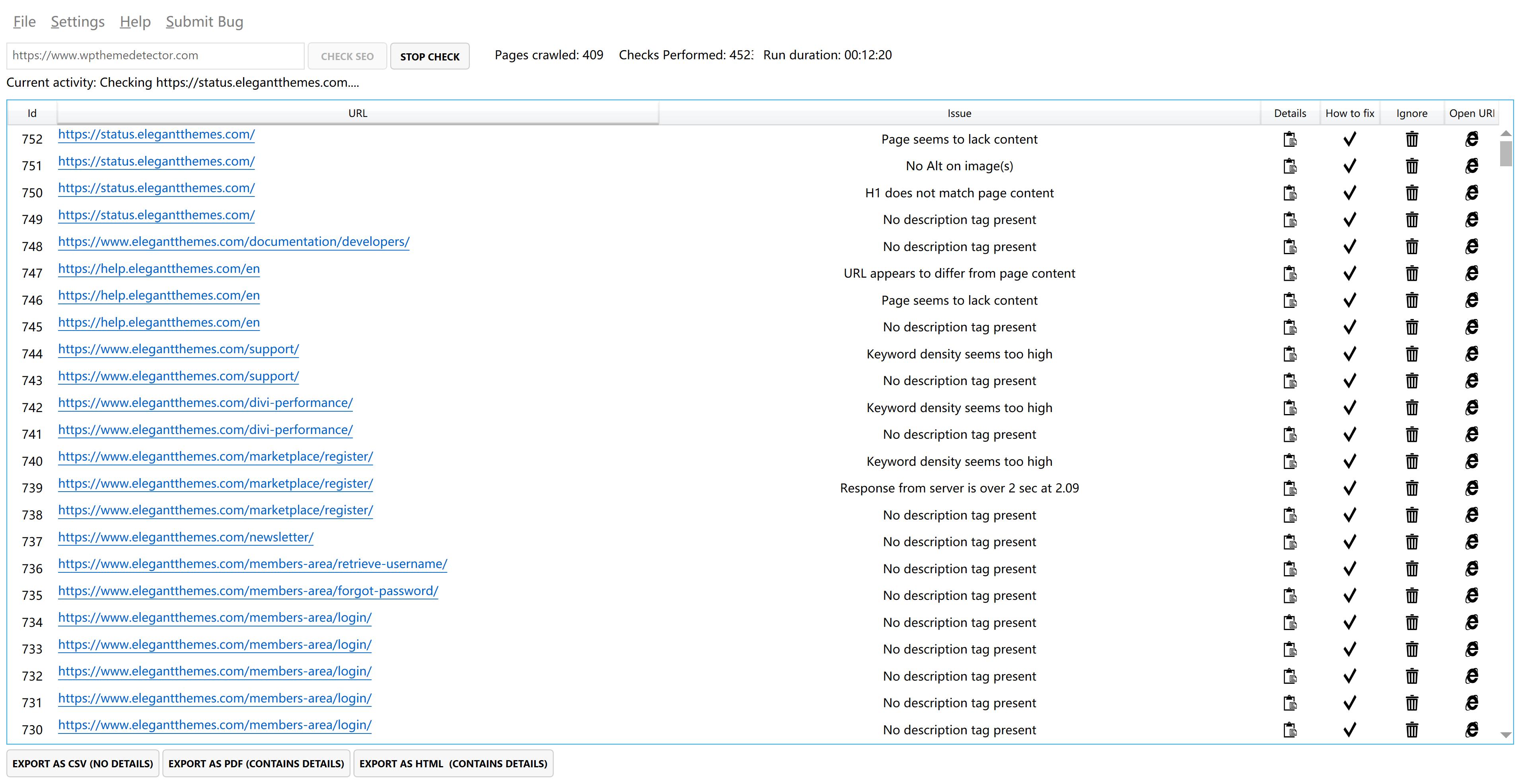Open members-area/login link in row 734
Image resolution: width=1524 pixels, height=784 pixels.
pyautogui.click(x=215, y=617)
